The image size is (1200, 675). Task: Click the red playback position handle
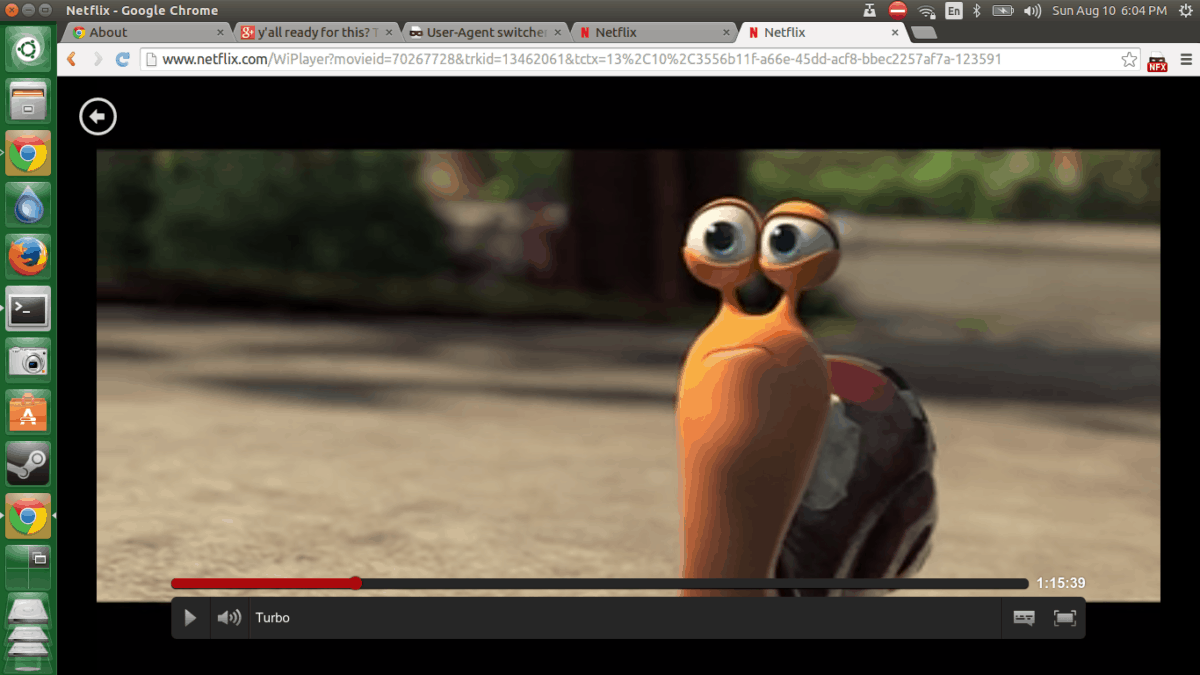coord(355,583)
